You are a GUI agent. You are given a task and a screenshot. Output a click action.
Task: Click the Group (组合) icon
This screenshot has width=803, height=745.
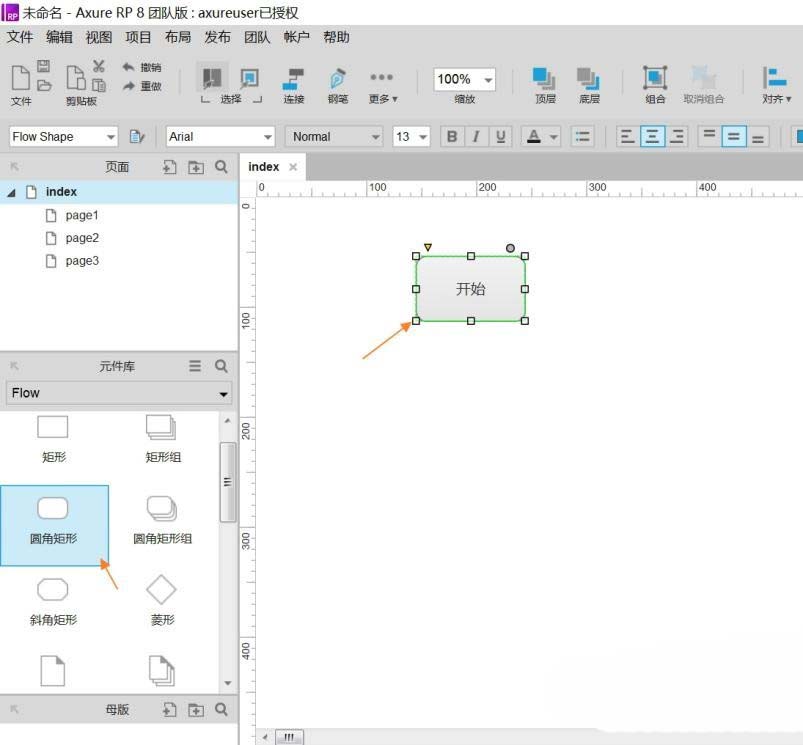655,84
